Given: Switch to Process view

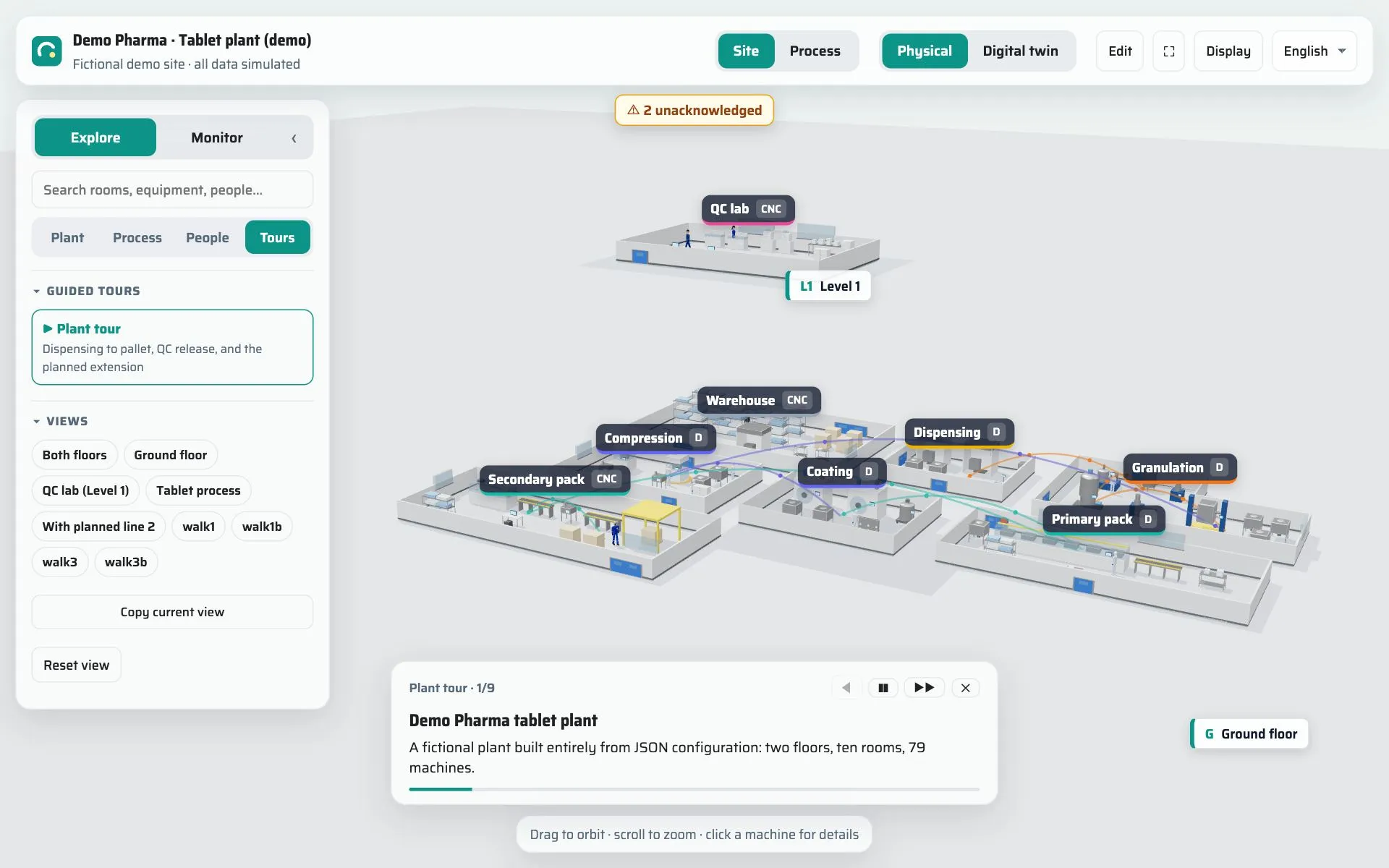Looking at the screenshot, I should click(815, 51).
